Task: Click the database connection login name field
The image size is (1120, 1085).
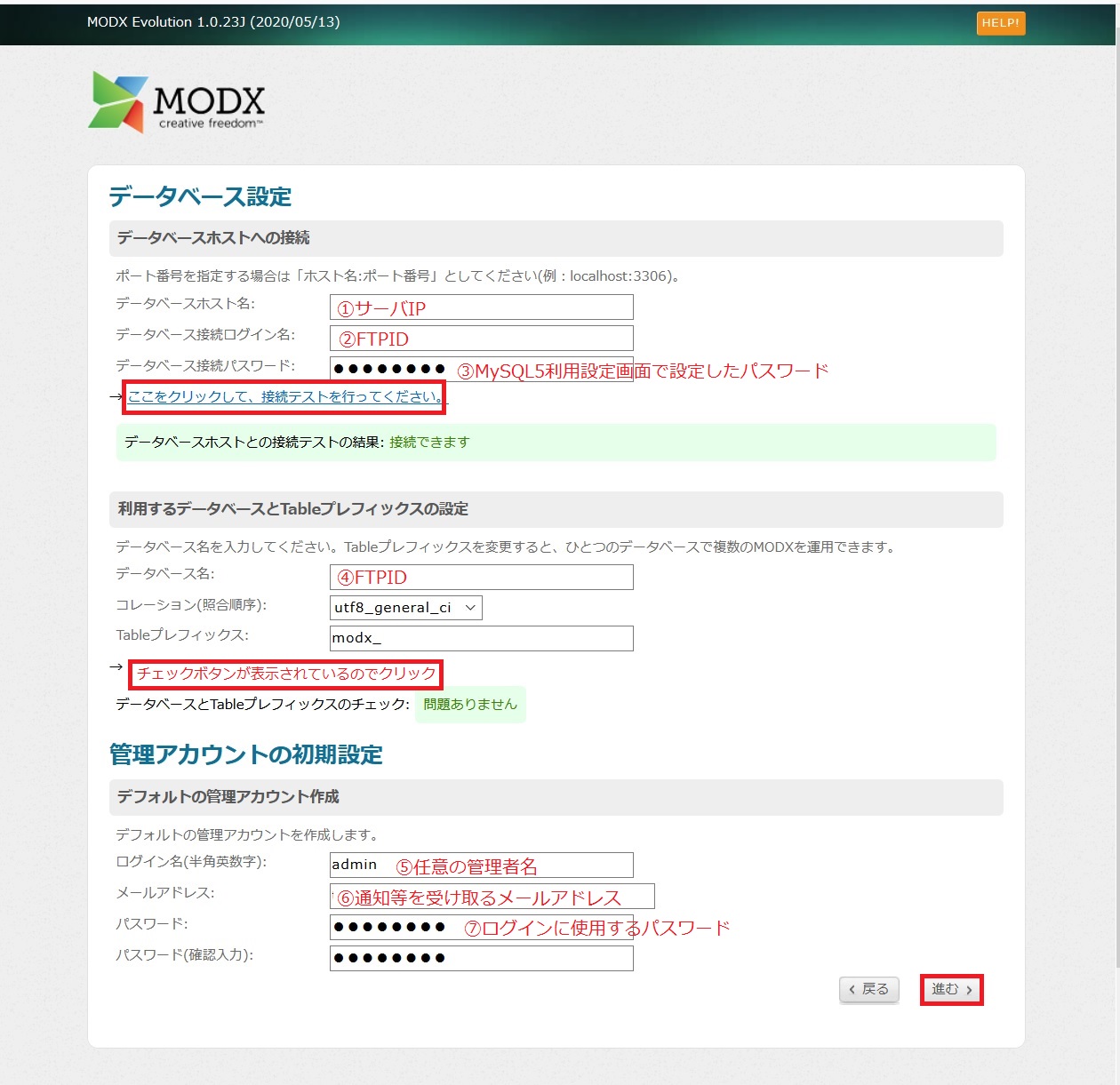Action: 481,339
